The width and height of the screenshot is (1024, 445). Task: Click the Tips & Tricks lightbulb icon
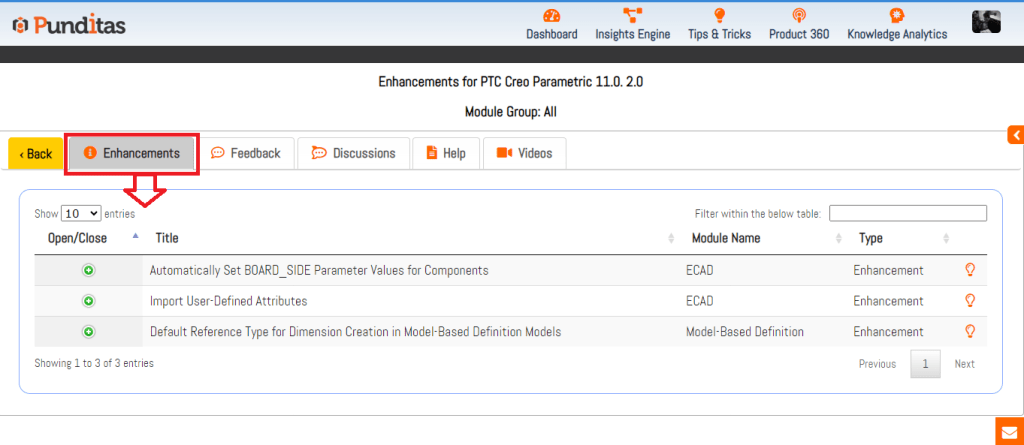(719, 16)
